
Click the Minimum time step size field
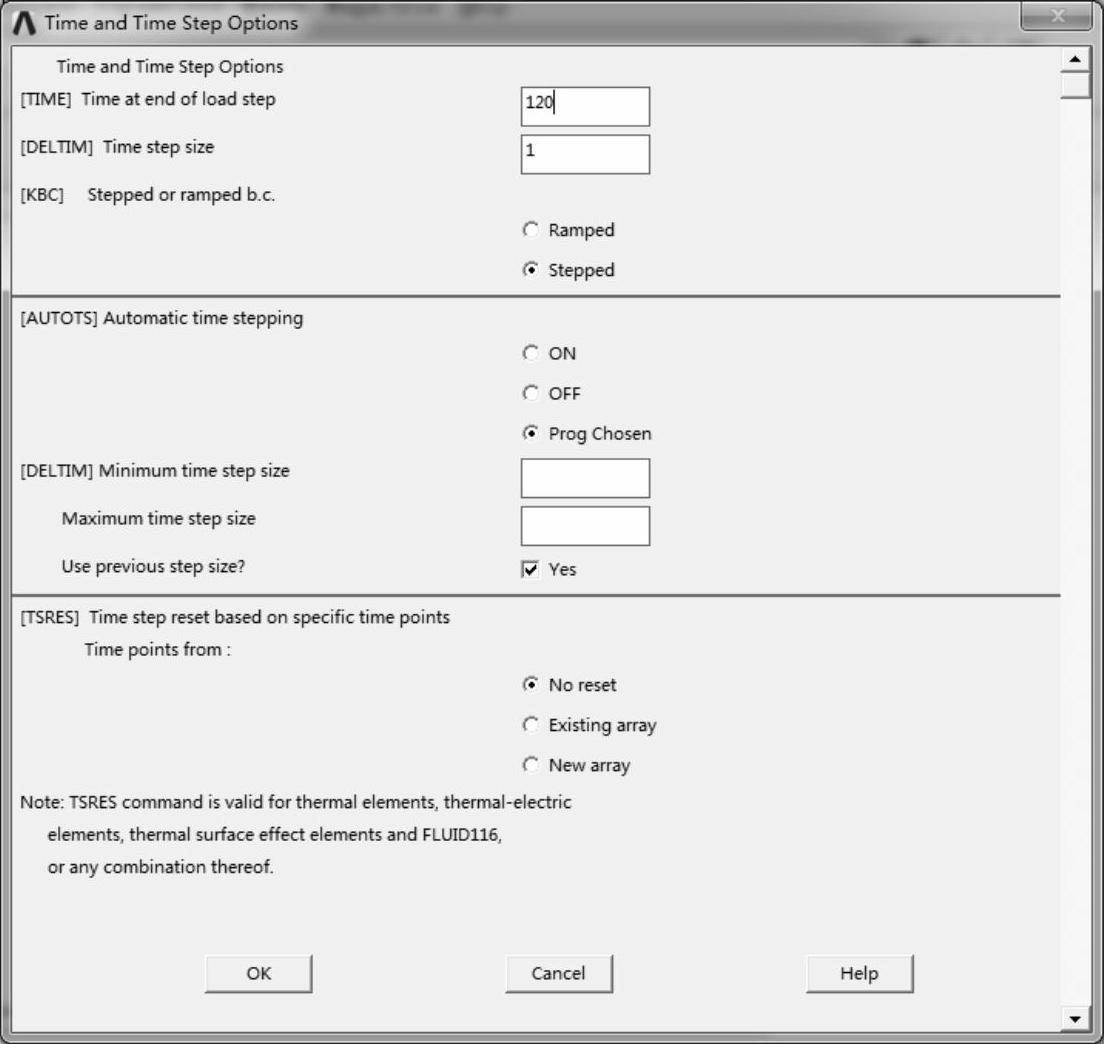(585, 478)
